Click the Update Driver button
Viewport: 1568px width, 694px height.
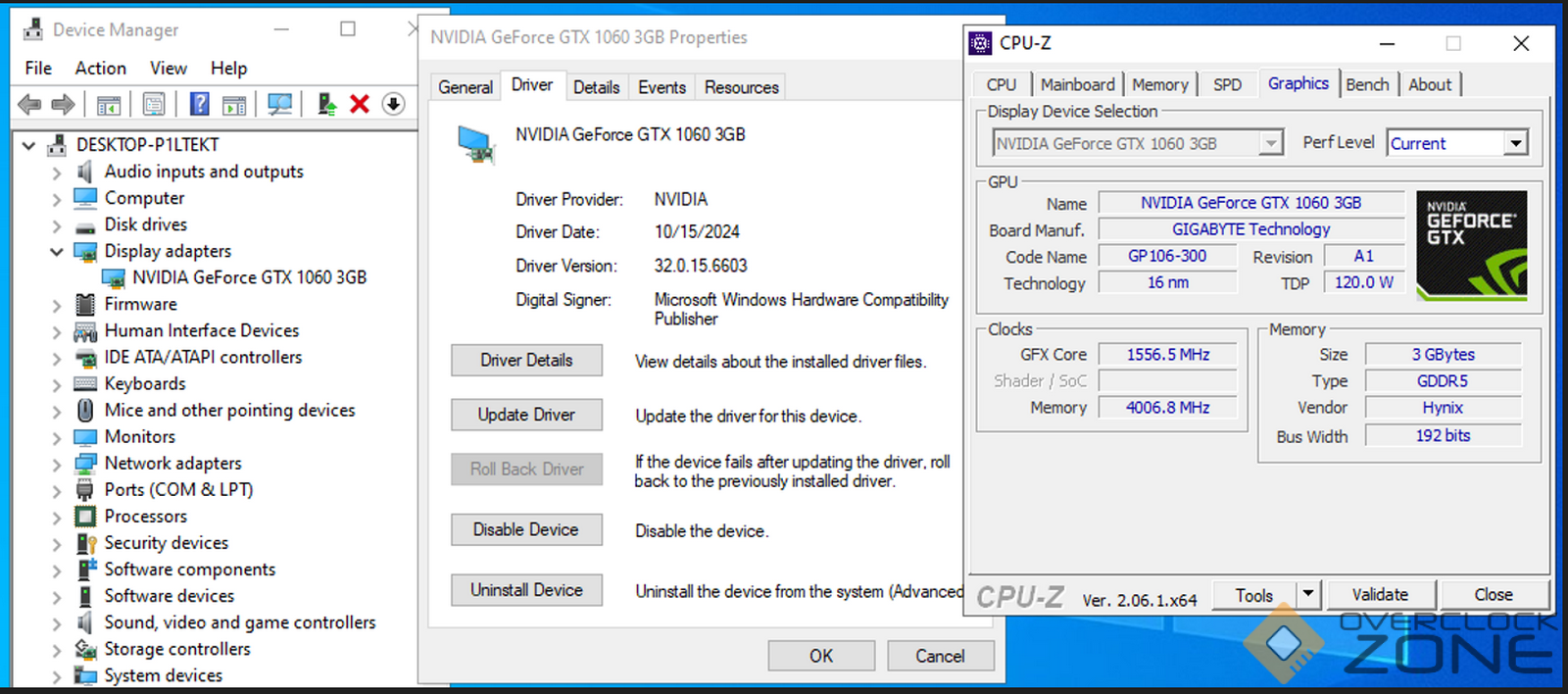pyautogui.click(x=526, y=415)
